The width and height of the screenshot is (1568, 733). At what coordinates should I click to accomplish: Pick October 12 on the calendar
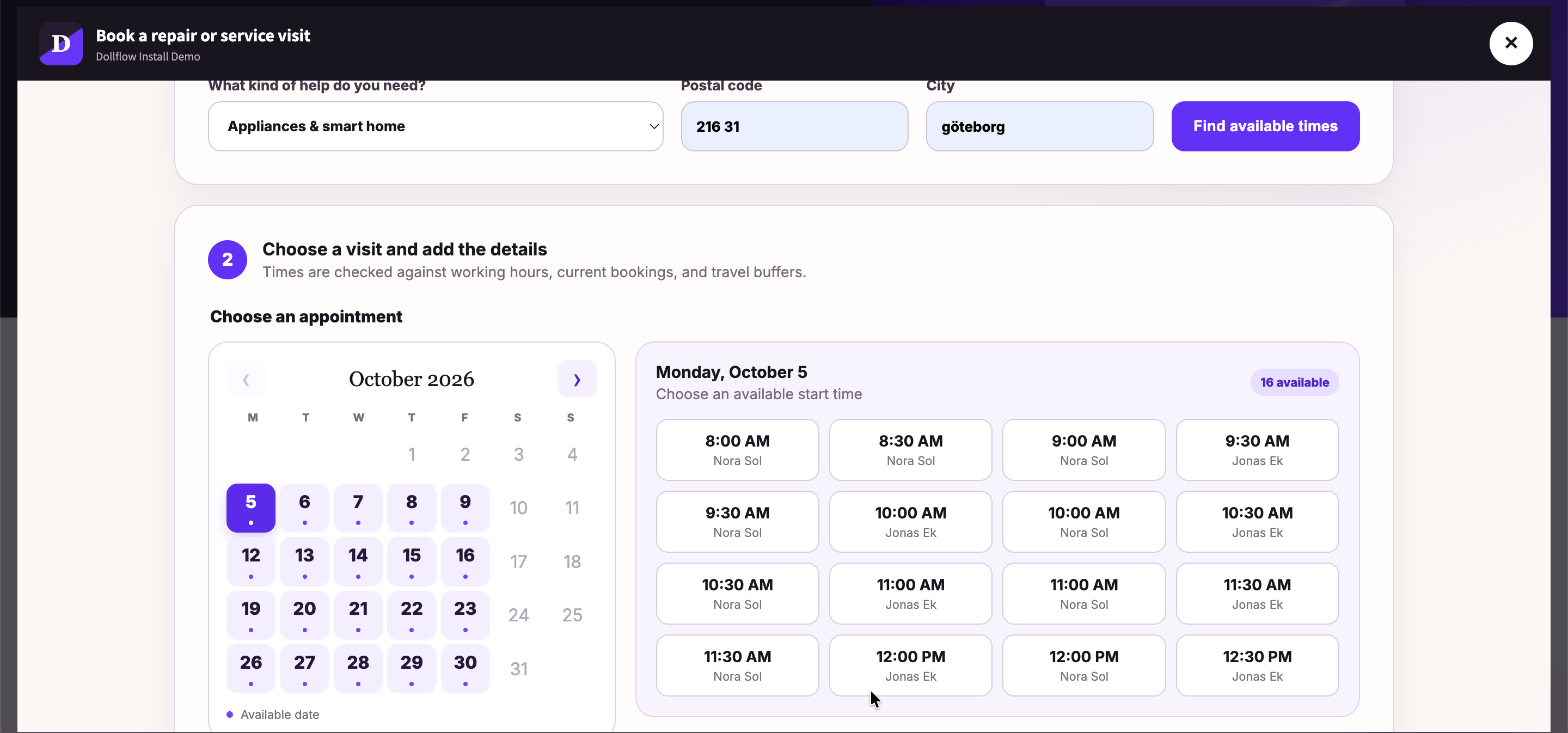(251, 561)
